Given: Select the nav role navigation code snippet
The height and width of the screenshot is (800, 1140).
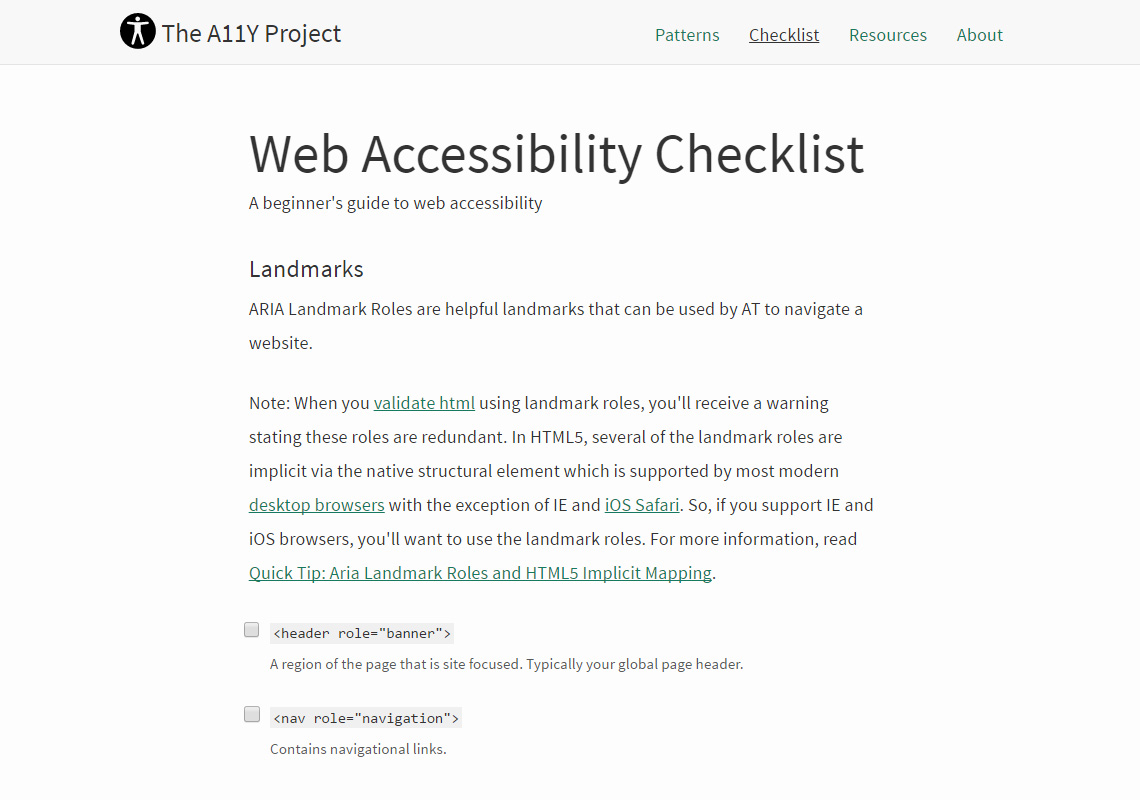Looking at the screenshot, I should (x=365, y=717).
